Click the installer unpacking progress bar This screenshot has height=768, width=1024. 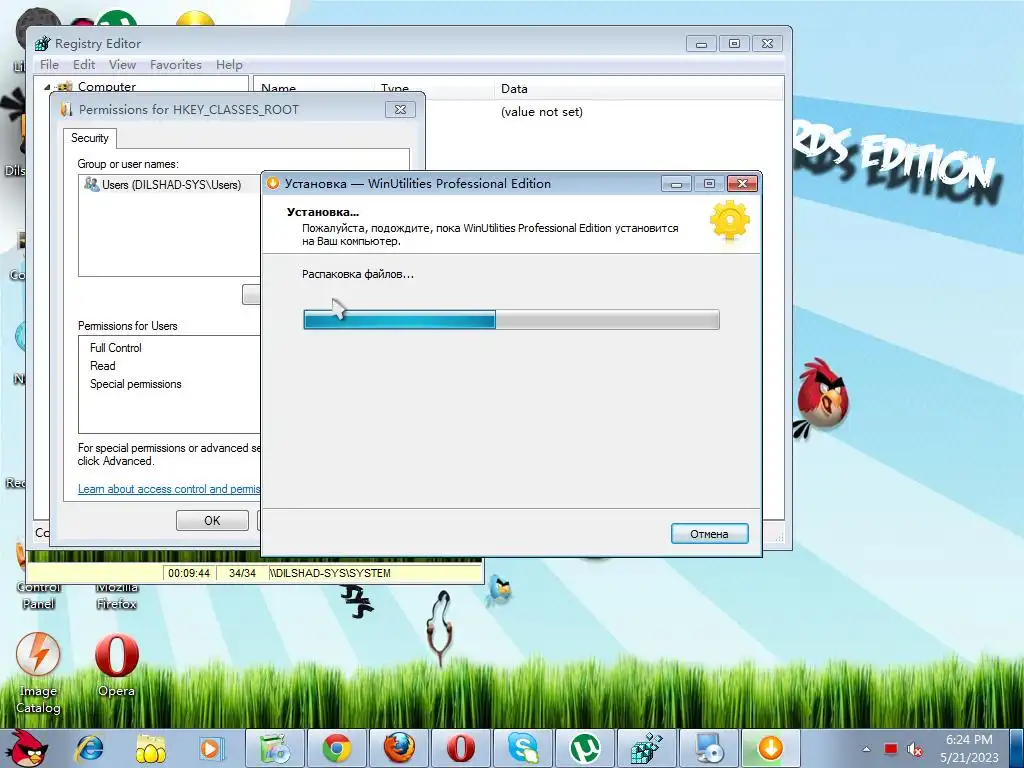point(511,319)
